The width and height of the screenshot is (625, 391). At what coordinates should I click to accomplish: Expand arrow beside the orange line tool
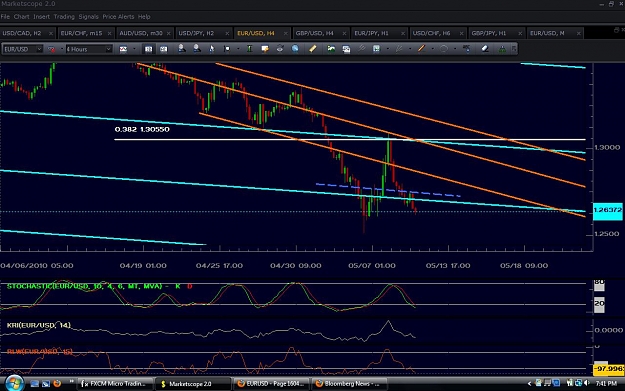click(432, 49)
